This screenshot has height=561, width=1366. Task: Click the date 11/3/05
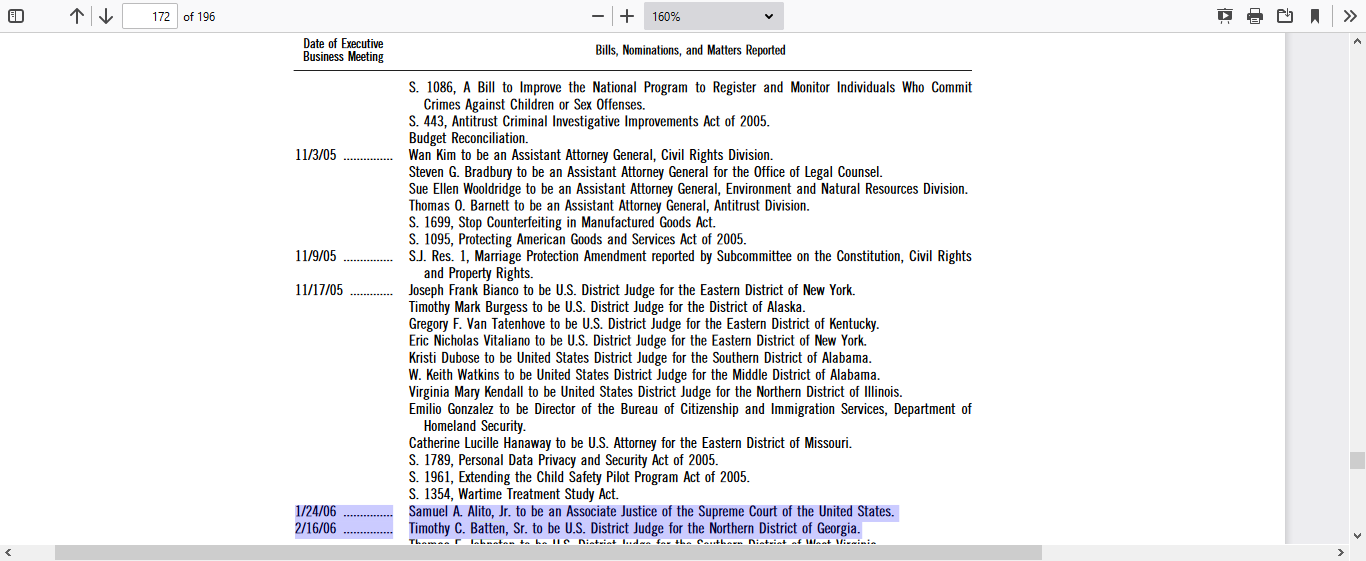pos(316,155)
